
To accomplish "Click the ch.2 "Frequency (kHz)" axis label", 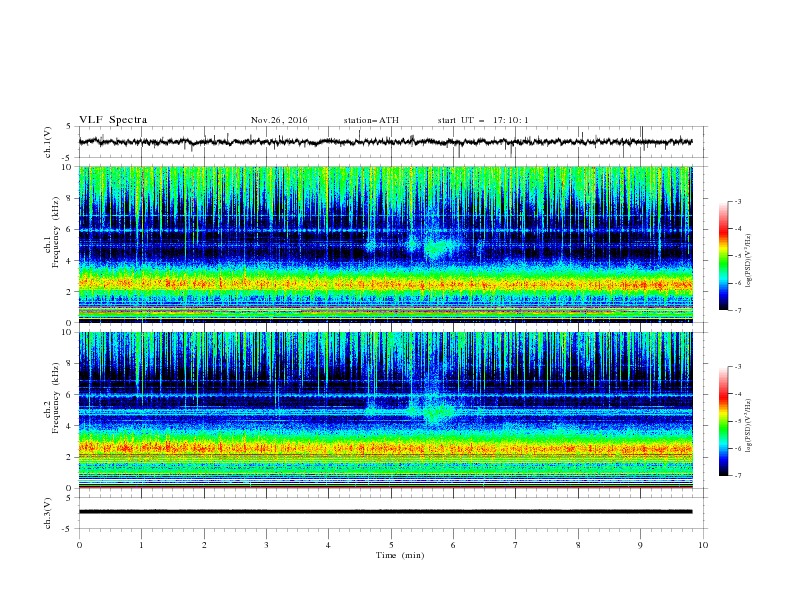I will click(x=56, y=398).
